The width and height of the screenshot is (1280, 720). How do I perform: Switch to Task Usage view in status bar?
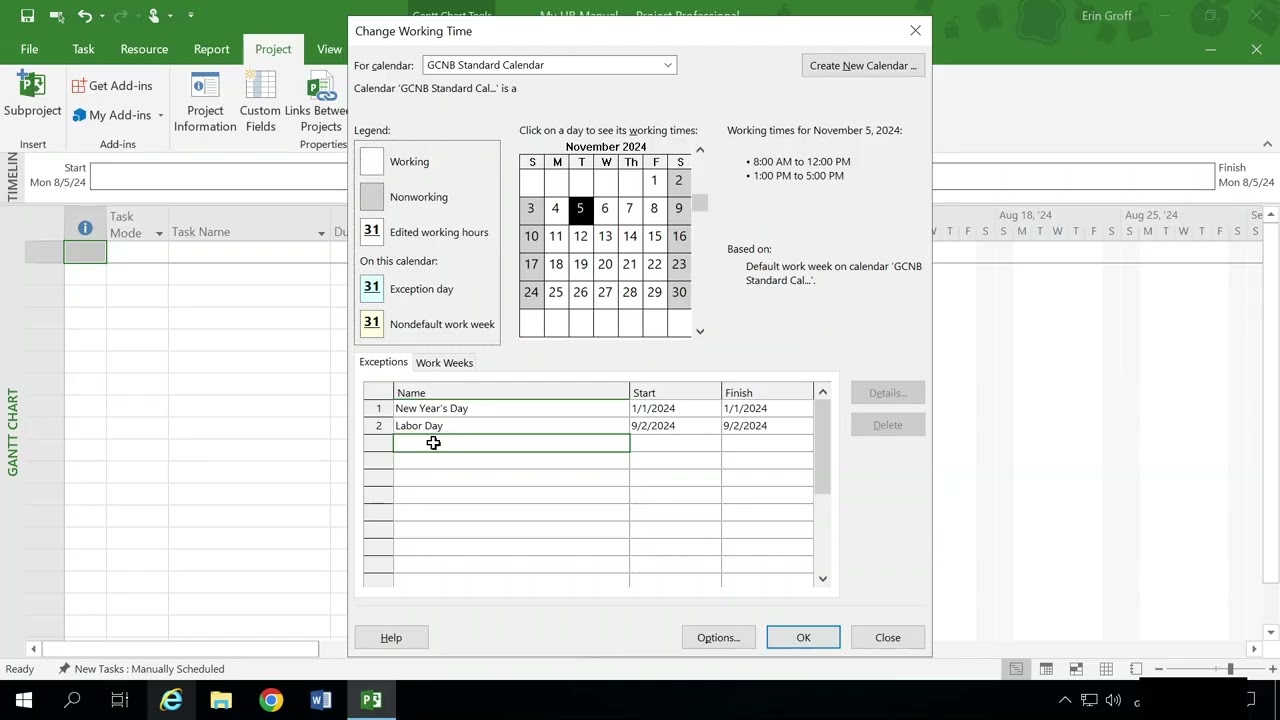(1046, 669)
